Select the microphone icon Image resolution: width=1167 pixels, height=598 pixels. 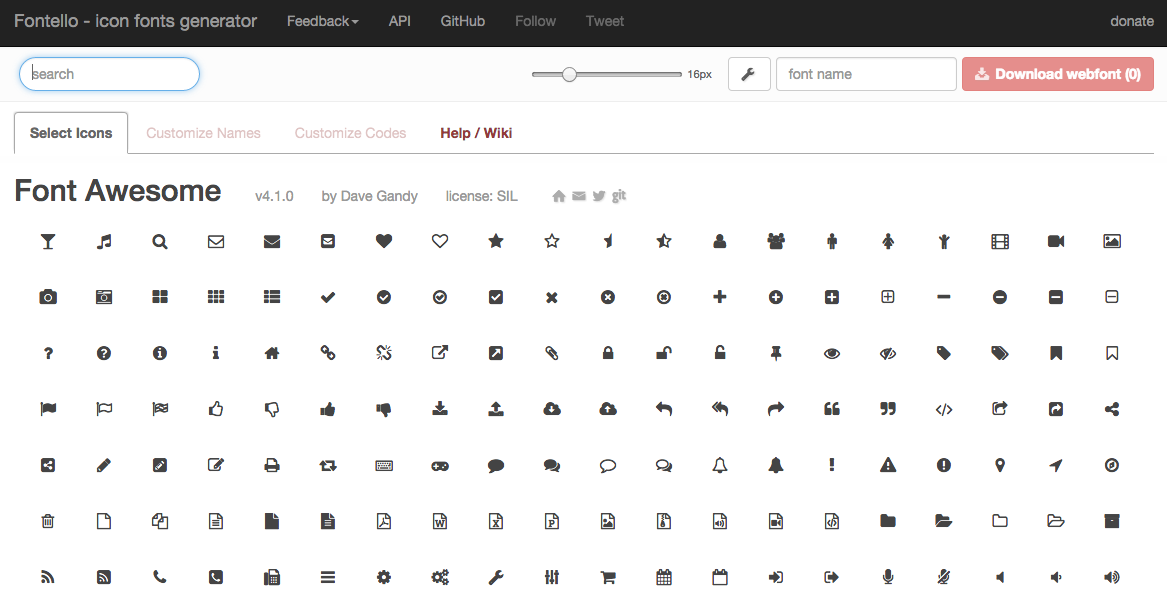(x=888, y=576)
